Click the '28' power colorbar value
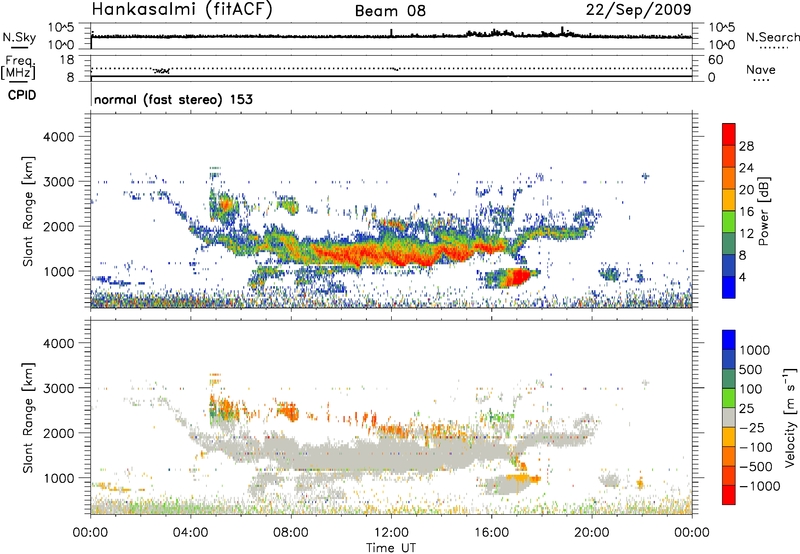This screenshot has height=554, width=800. [746, 146]
